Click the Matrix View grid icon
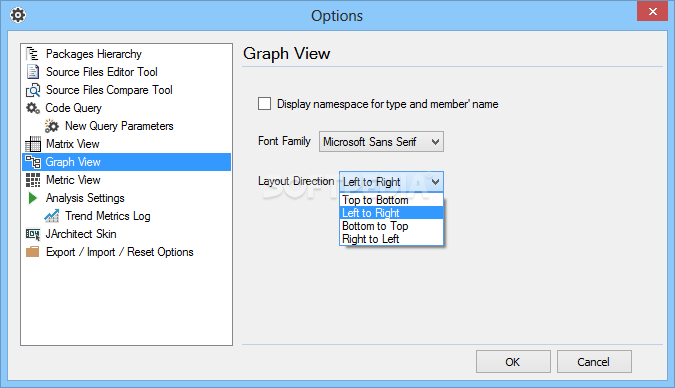 click(33, 144)
